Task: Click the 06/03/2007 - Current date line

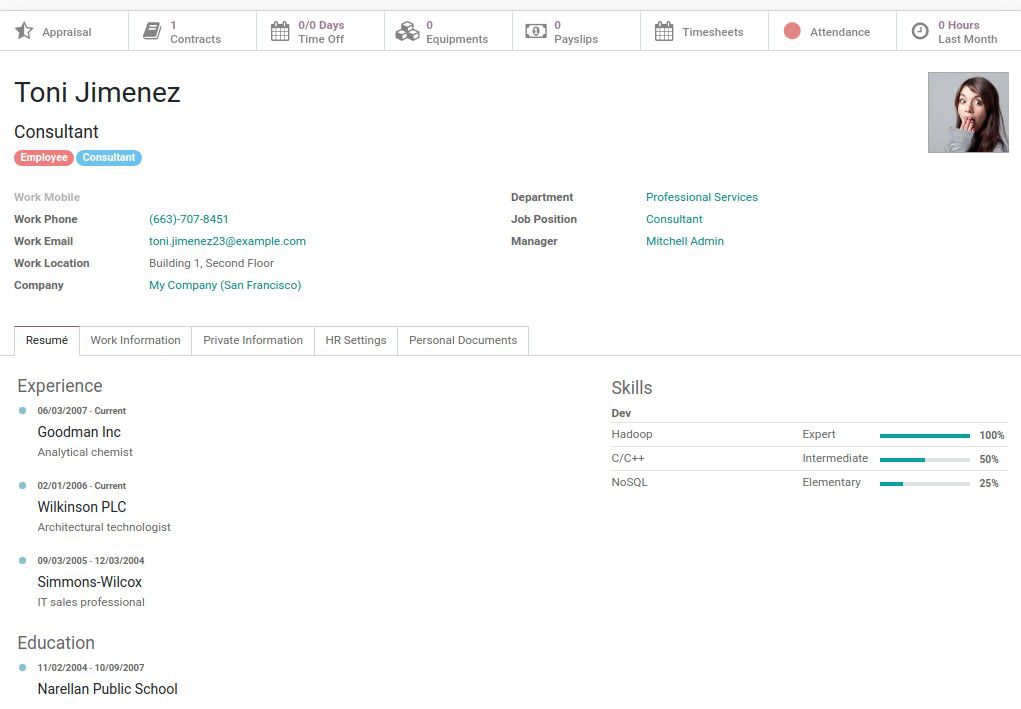Action: 81,411
